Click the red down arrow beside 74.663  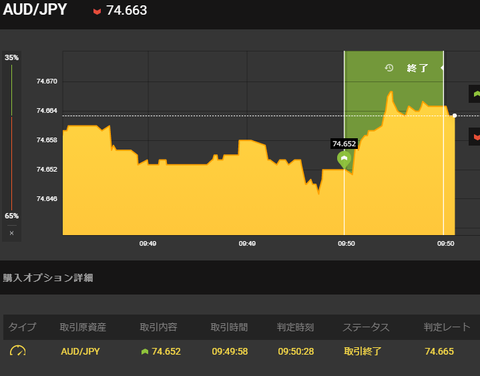[97, 12]
